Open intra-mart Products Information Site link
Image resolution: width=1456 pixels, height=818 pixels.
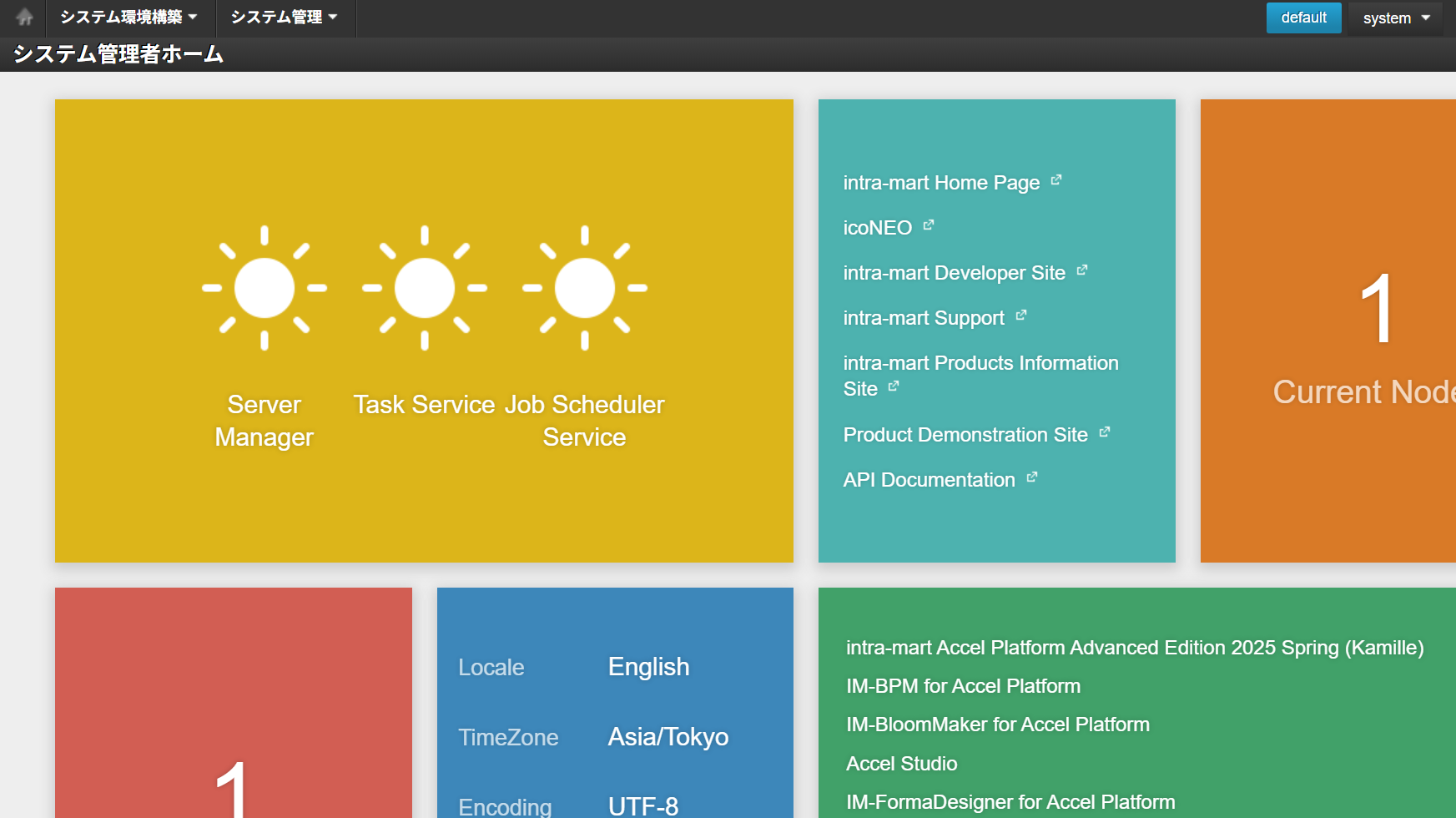point(980,376)
